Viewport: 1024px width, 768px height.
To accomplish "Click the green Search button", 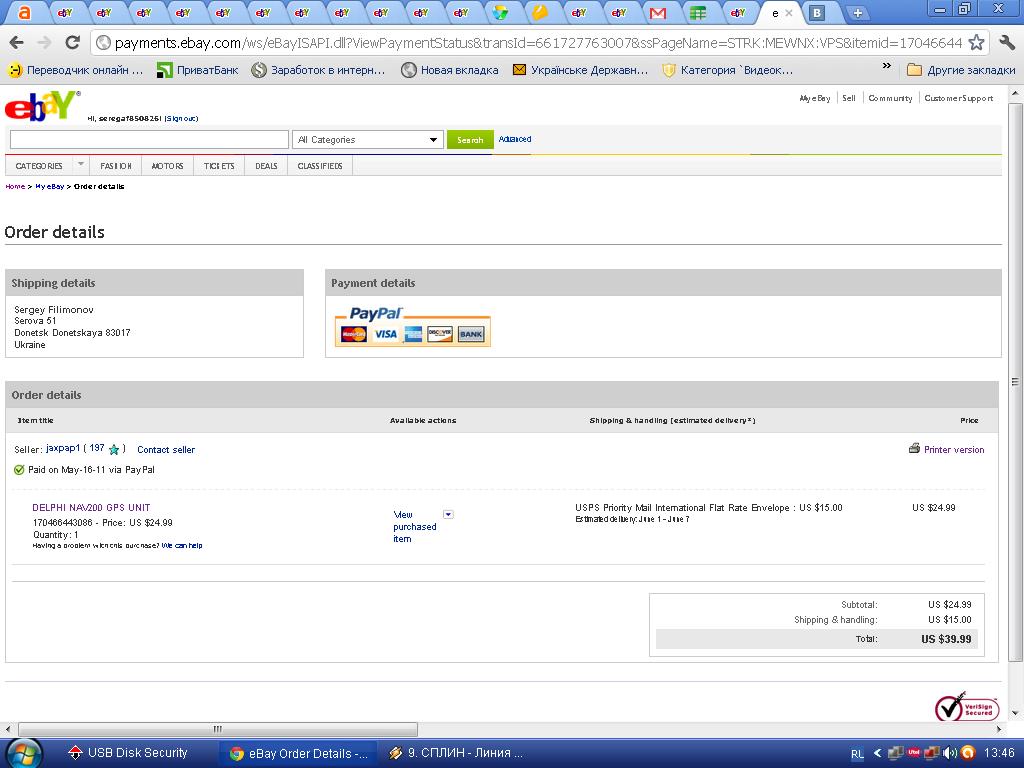I will [470, 140].
